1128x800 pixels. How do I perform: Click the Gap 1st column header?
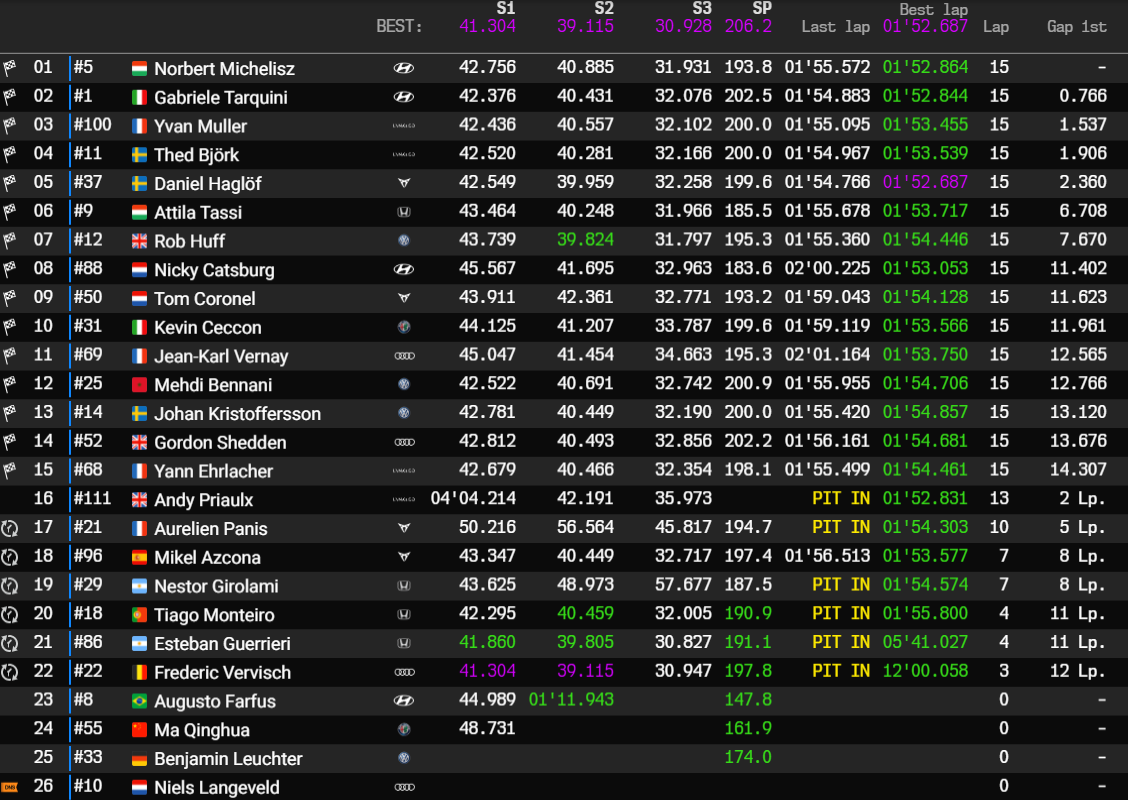(1076, 27)
